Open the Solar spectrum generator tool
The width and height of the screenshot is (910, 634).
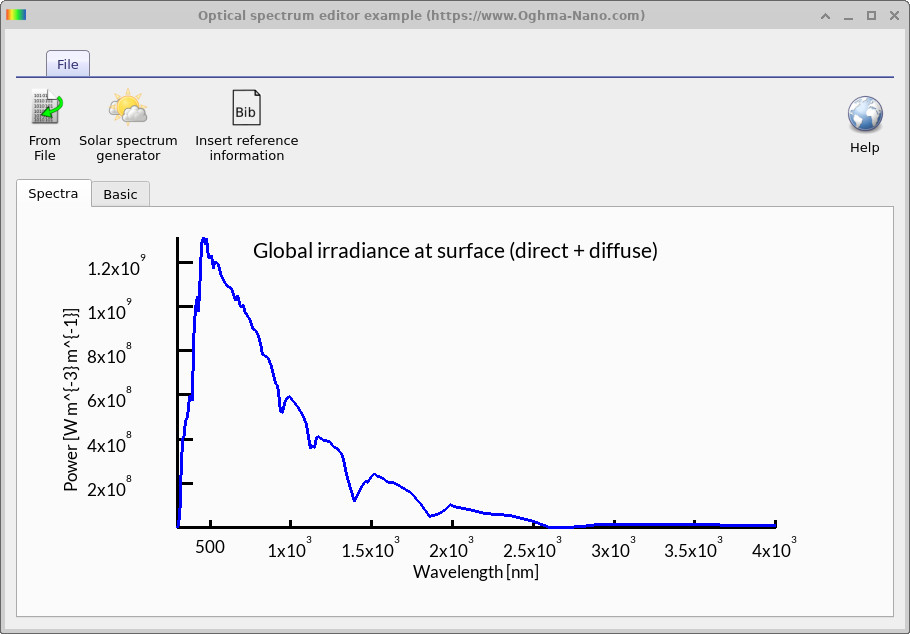(x=128, y=120)
